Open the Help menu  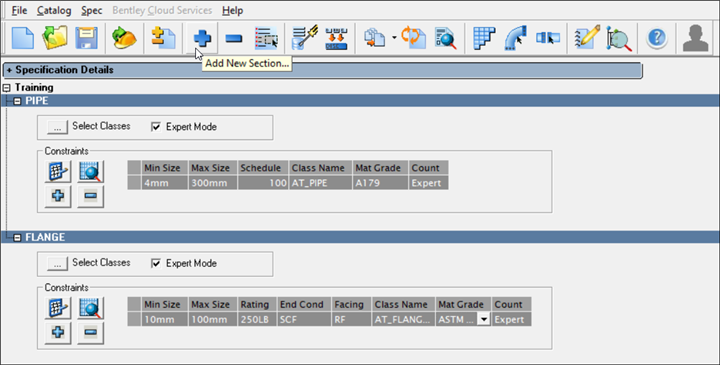click(x=232, y=10)
